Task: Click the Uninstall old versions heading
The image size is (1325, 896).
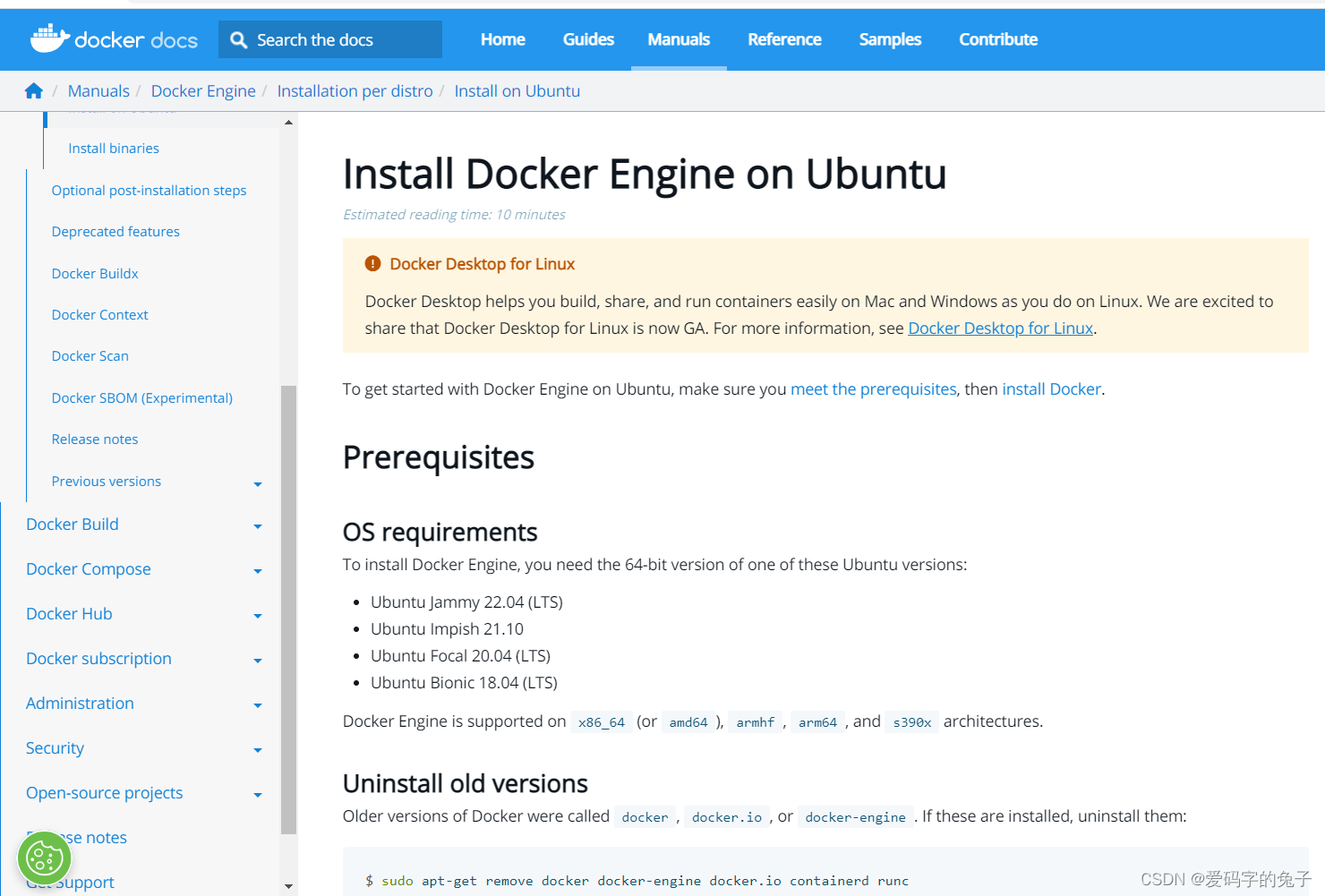Action: [x=465, y=784]
